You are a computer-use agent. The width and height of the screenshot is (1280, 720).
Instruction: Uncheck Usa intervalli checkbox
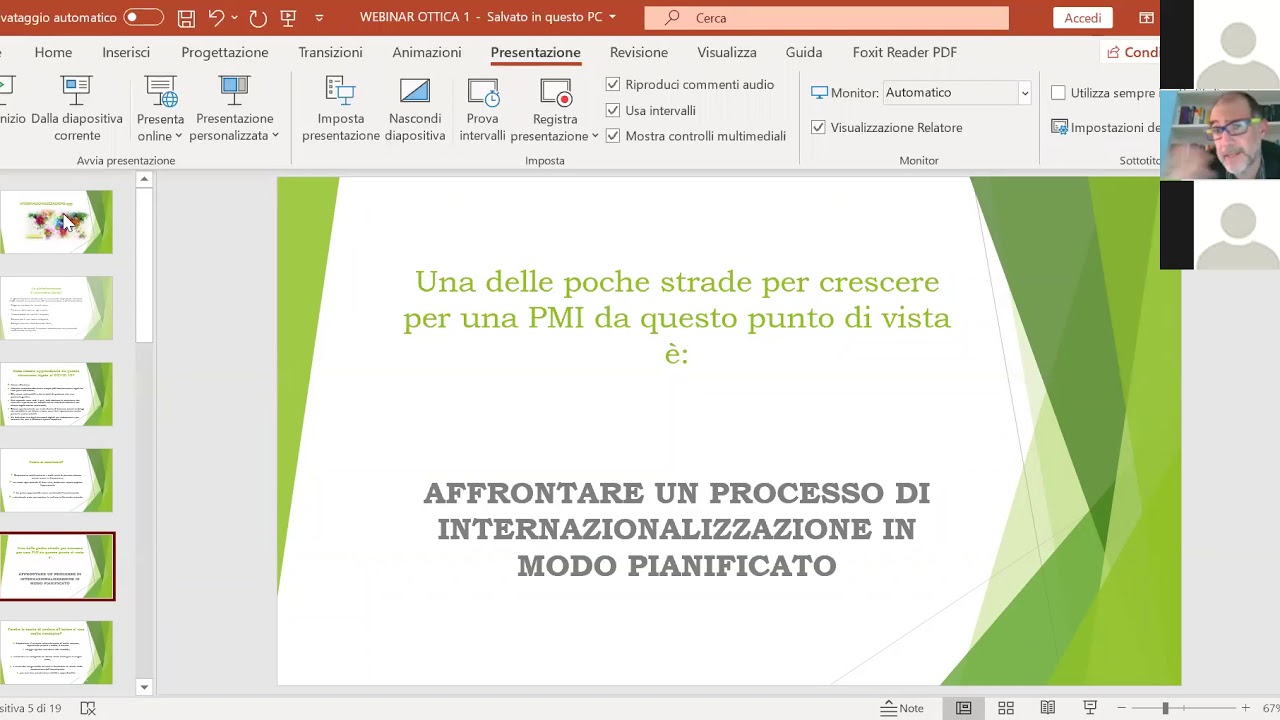coord(613,111)
